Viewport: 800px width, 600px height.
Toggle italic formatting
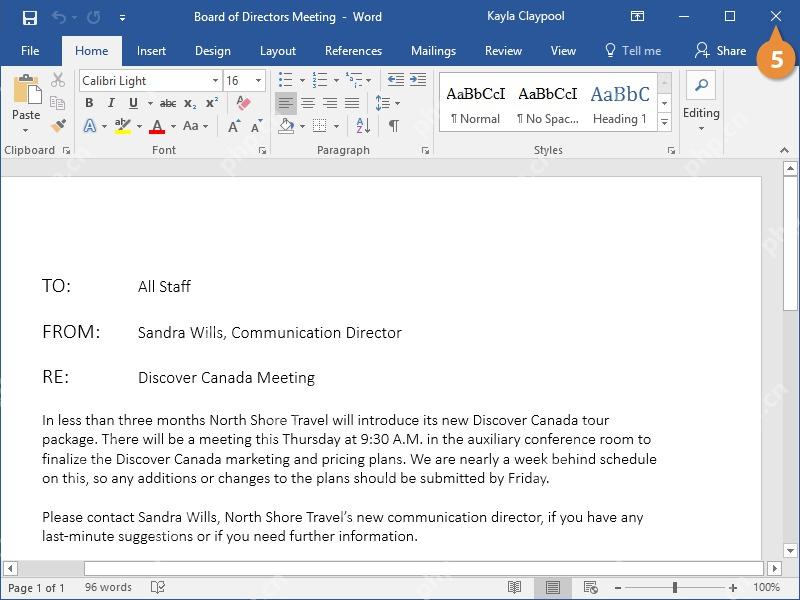pos(111,103)
